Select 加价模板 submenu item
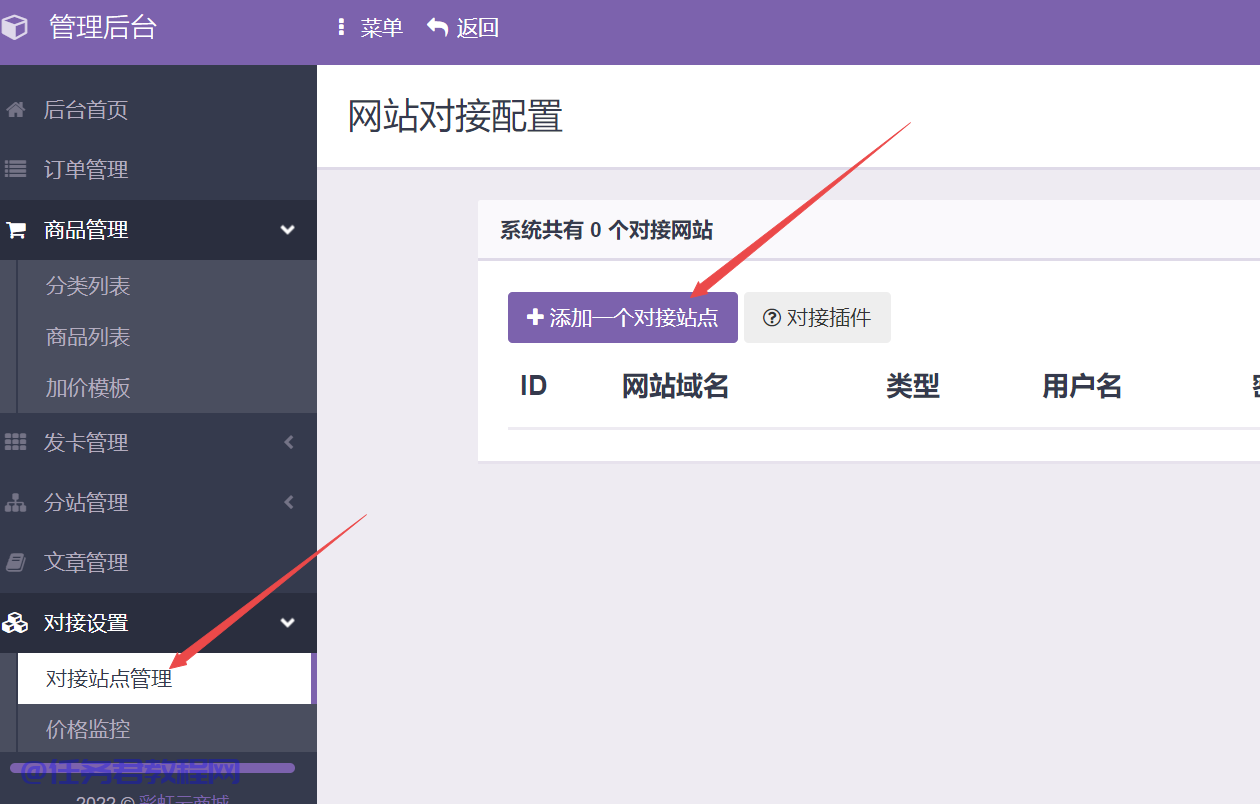 (88, 388)
